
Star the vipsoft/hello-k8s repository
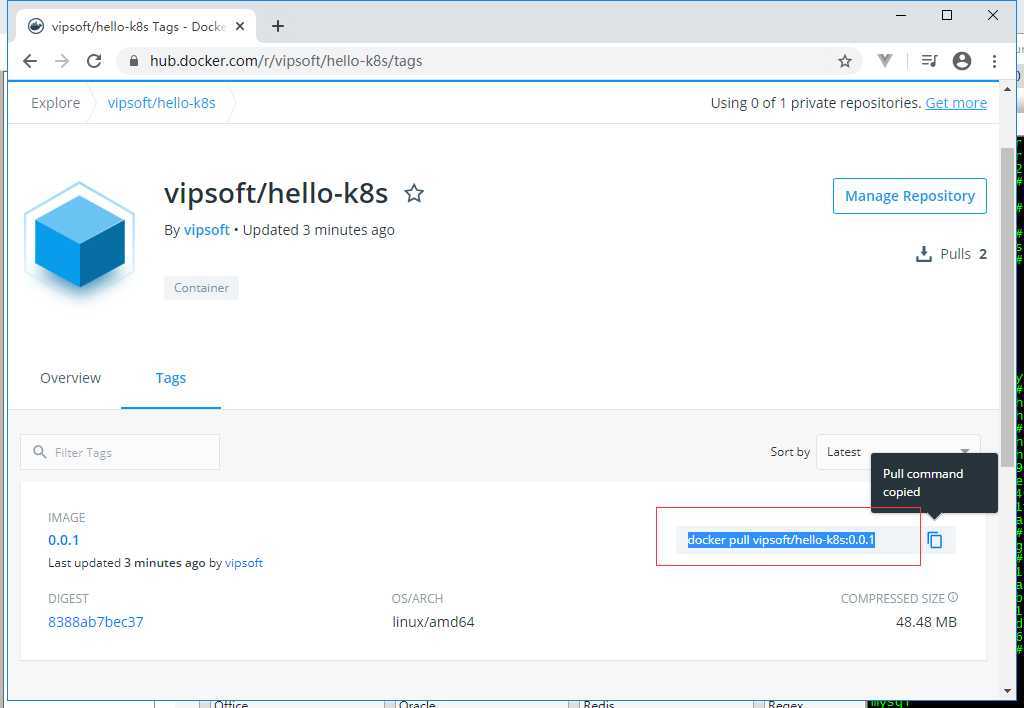[x=414, y=193]
